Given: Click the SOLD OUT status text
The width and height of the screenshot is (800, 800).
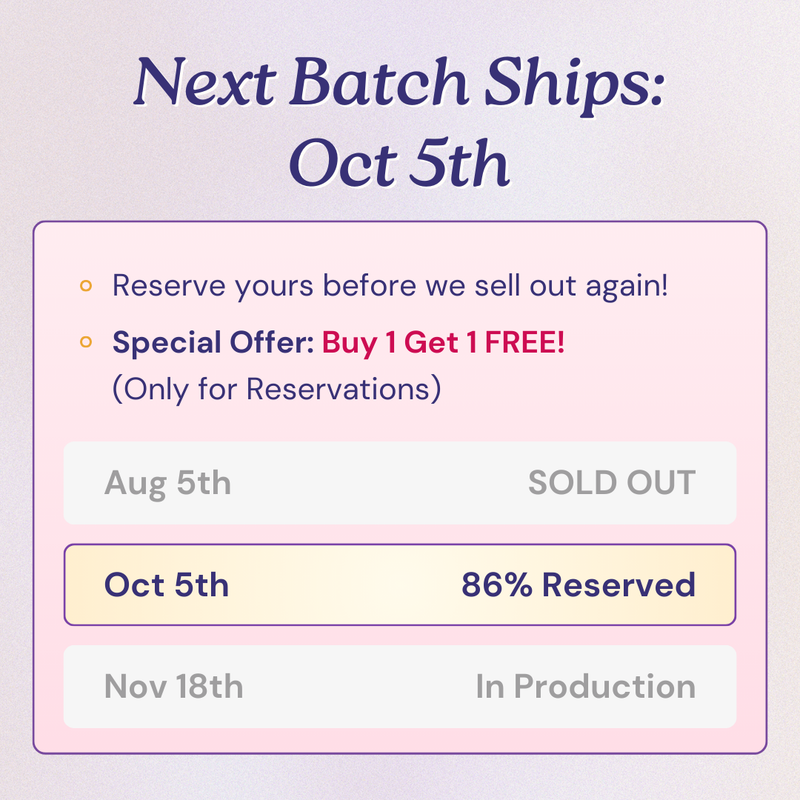Looking at the screenshot, I should (612, 483).
